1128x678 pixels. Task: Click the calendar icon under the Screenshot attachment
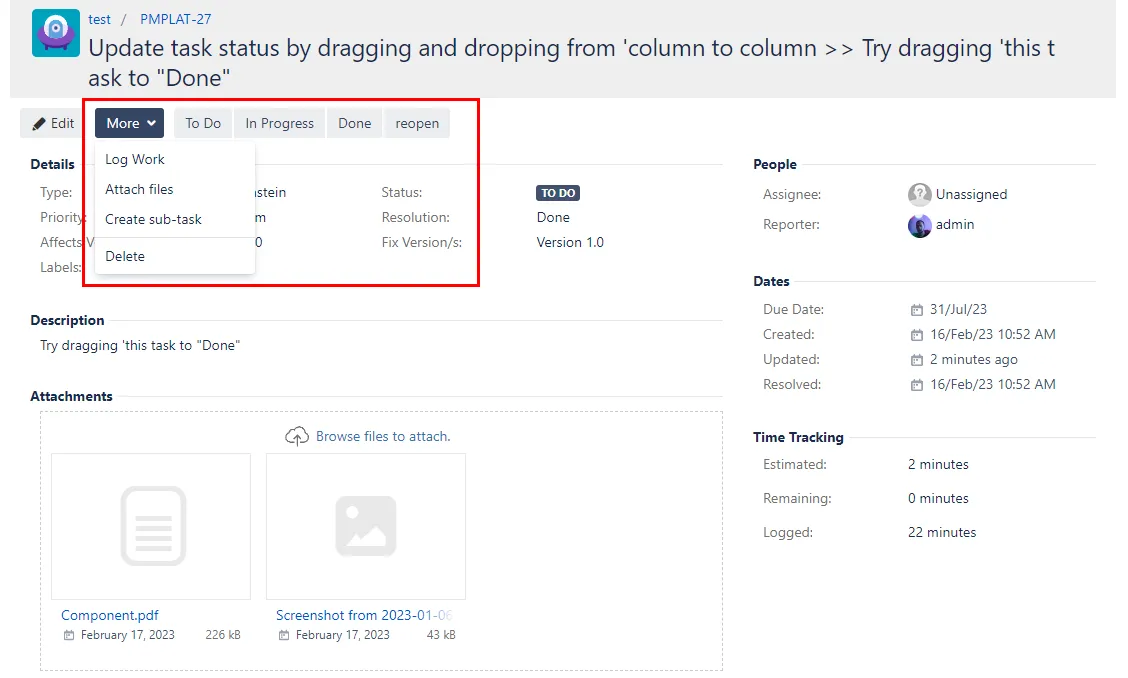(284, 636)
